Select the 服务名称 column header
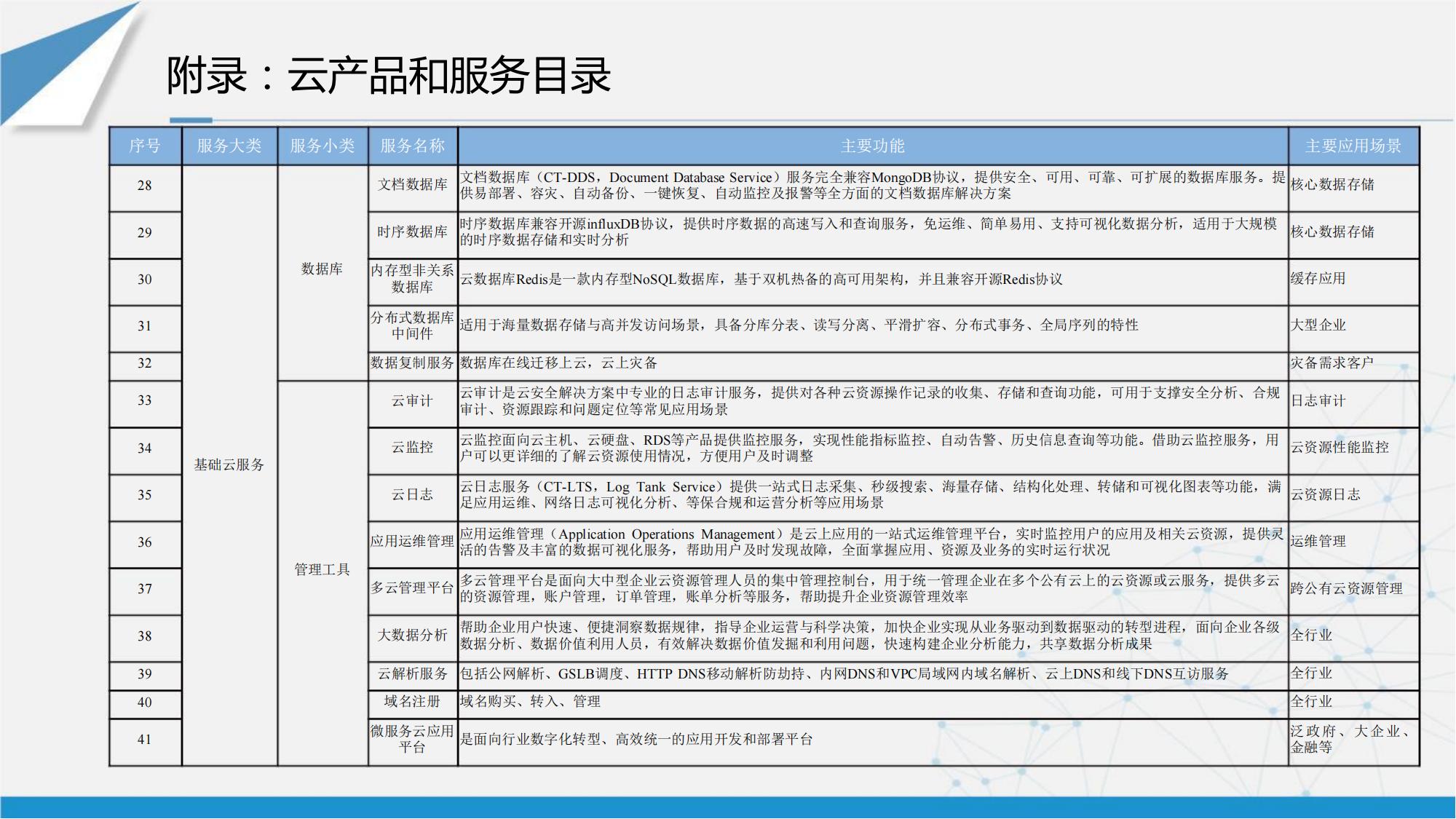 [x=413, y=146]
